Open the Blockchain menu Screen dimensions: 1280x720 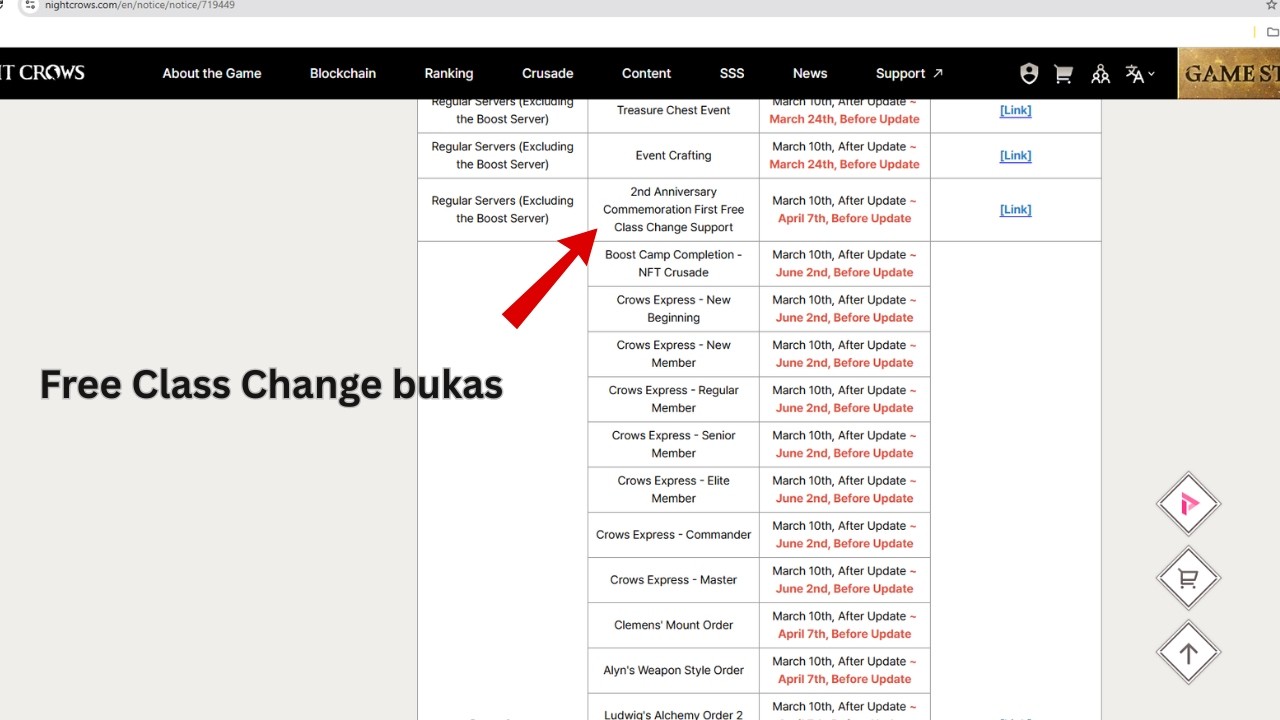click(343, 73)
